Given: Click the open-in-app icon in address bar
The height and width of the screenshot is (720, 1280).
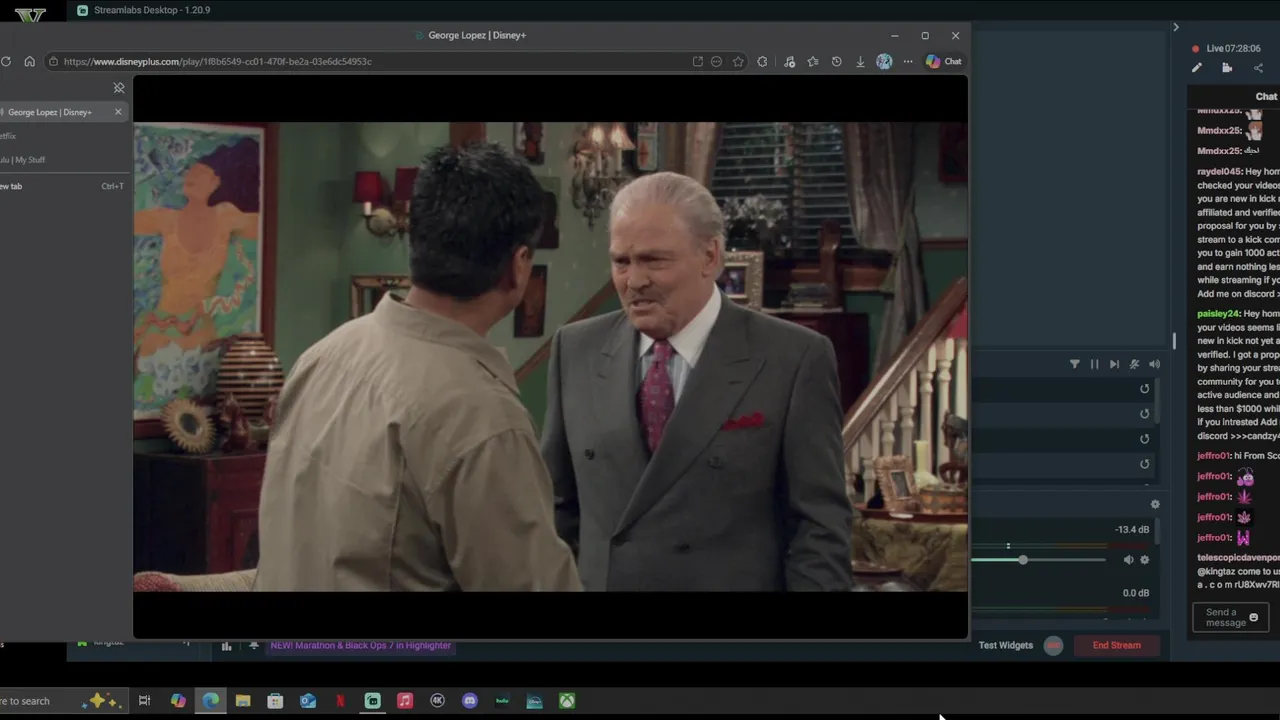Looking at the screenshot, I should [697, 61].
